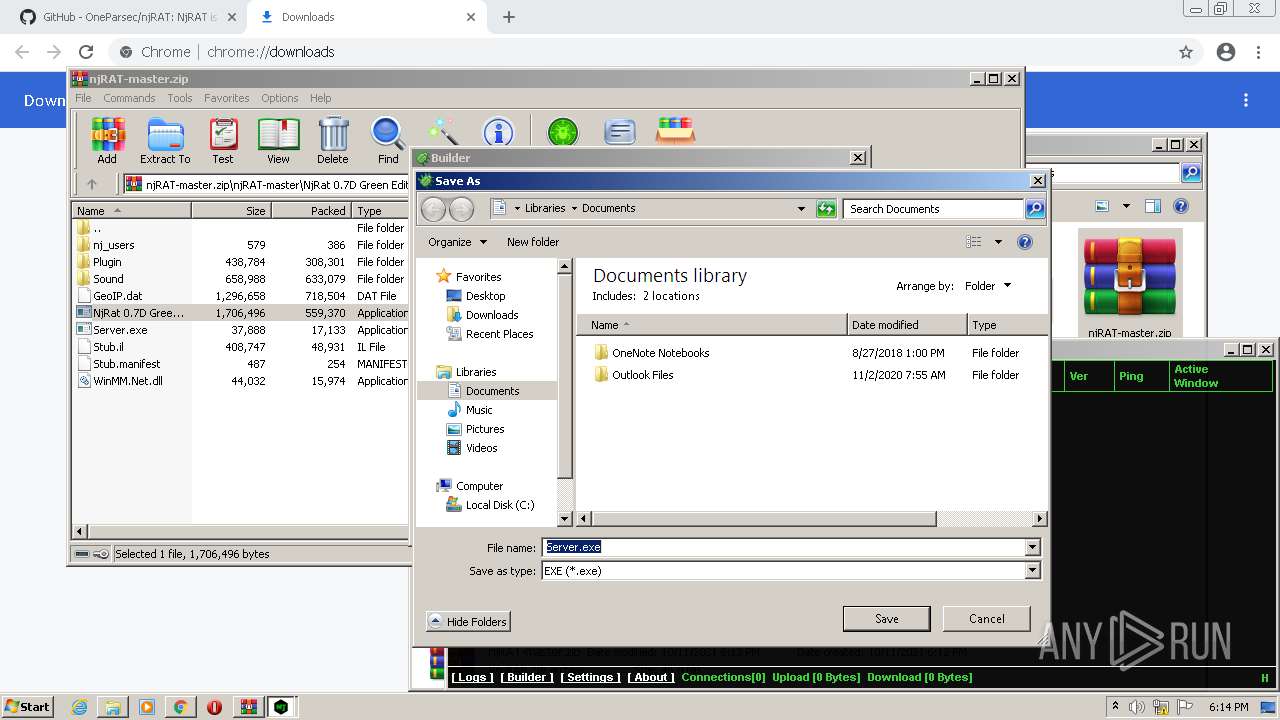Click the WinRAR Delete toolbar icon
The width and height of the screenshot is (1280, 720).
tap(333, 140)
